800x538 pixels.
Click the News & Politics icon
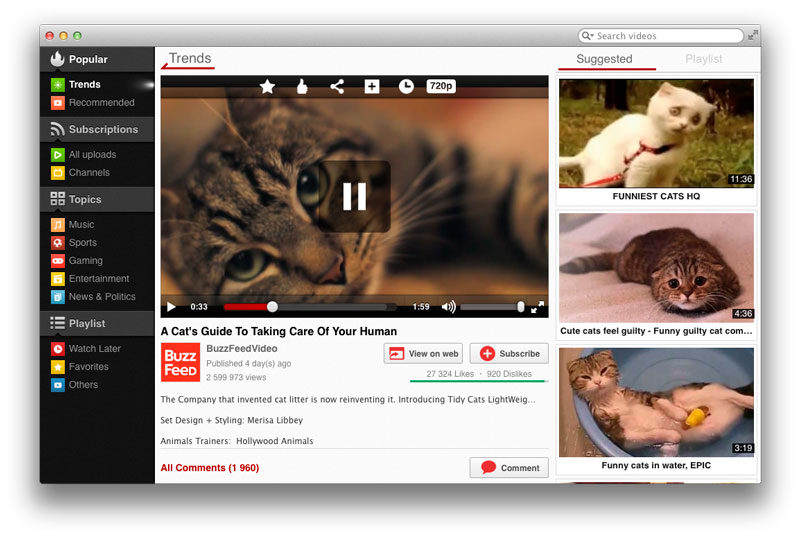(58, 297)
